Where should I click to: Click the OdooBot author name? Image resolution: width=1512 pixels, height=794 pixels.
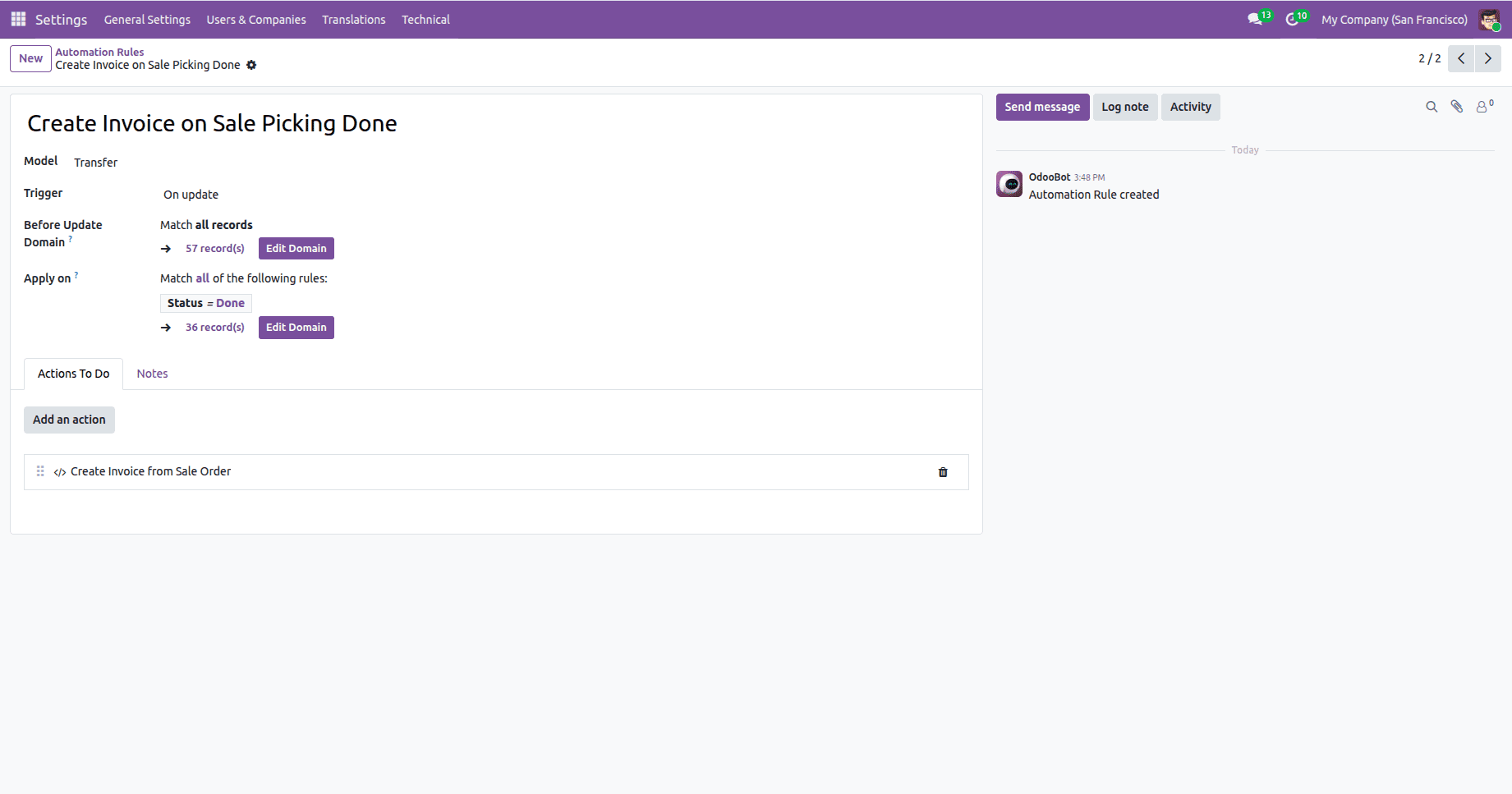(1050, 177)
